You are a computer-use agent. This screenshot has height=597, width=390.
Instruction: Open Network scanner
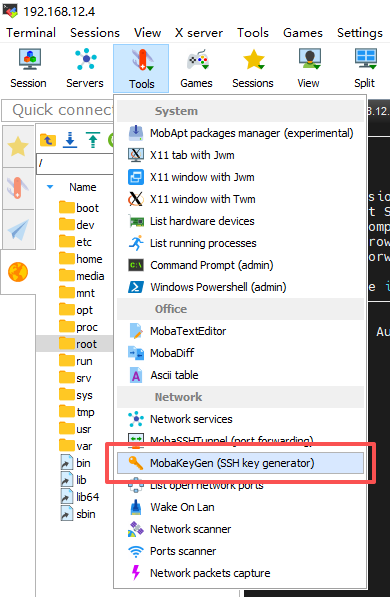pyautogui.click(x=240, y=529)
